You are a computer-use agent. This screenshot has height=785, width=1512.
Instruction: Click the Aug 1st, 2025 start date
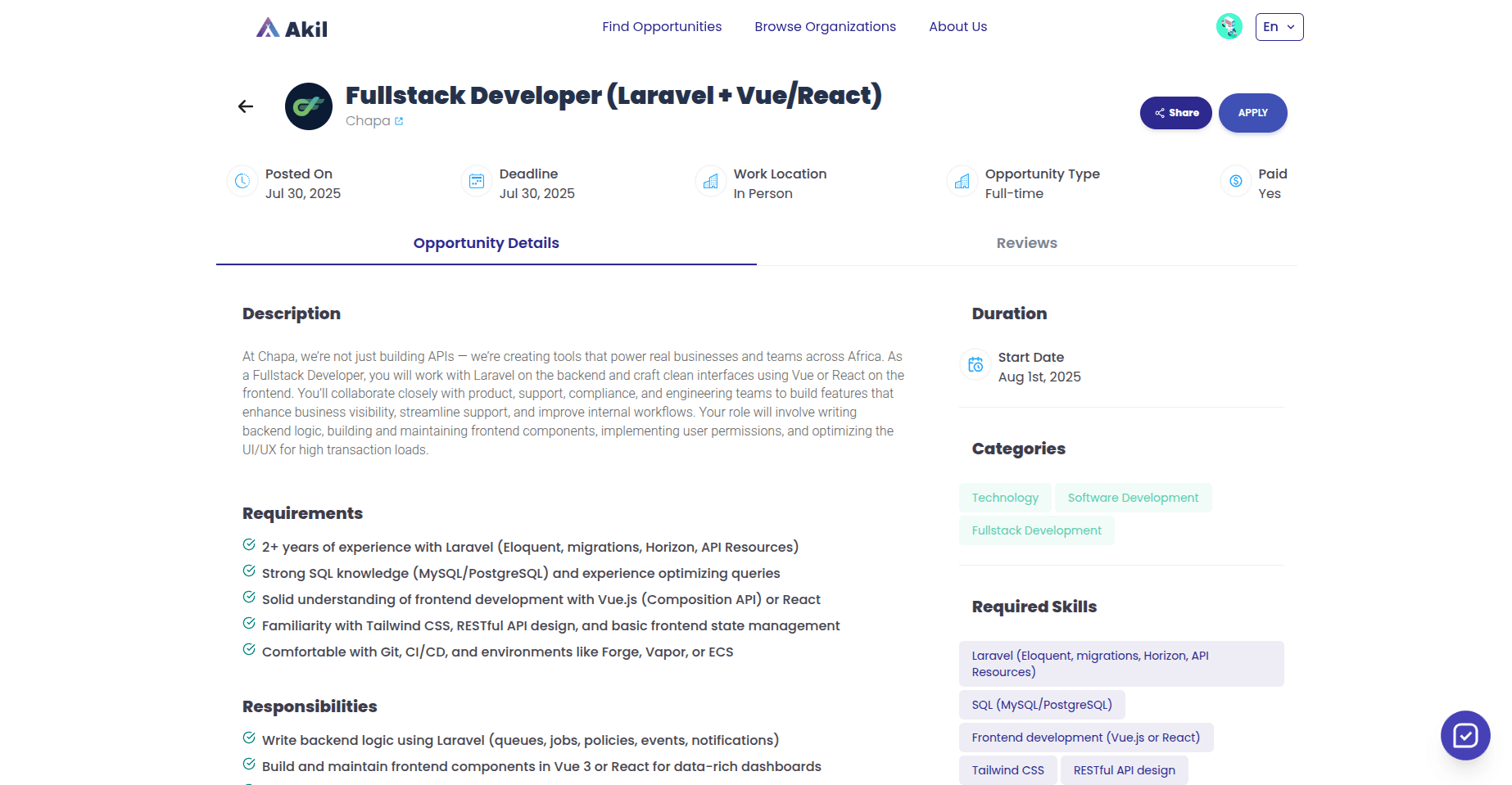click(x=1039, y=377)
